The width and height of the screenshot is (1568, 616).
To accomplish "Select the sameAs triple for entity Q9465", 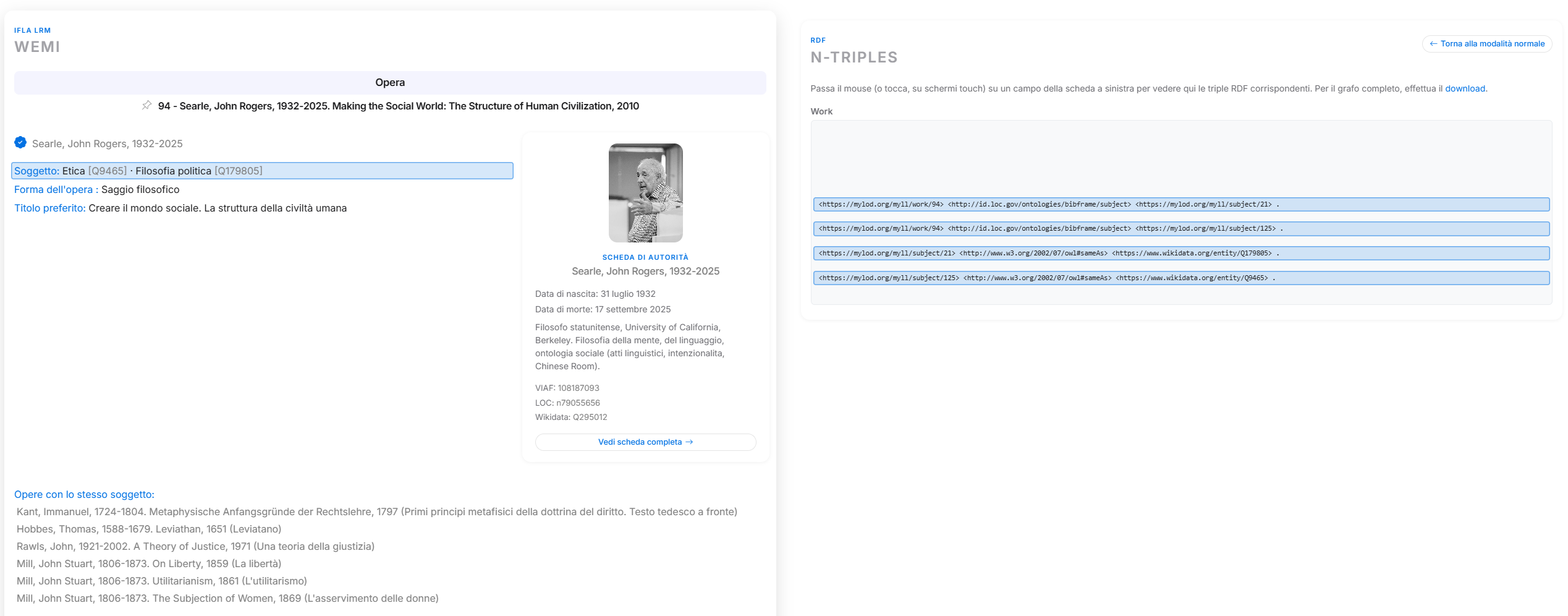I will 1181,278.
